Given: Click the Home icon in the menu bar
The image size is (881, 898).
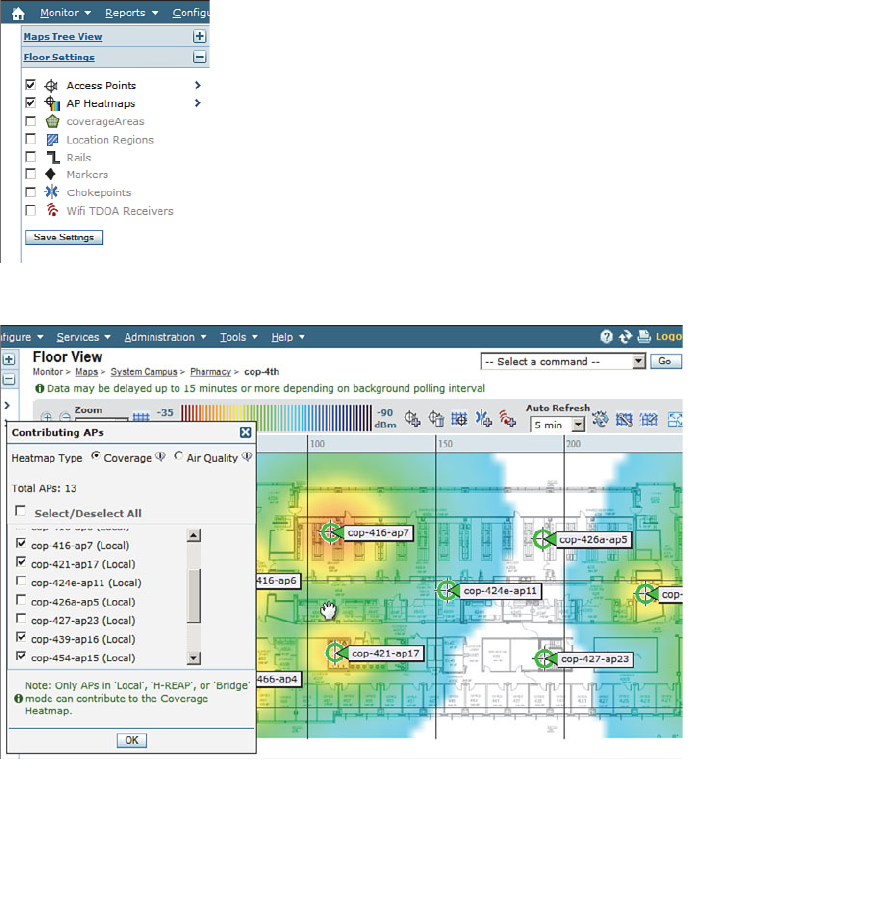Looking at the screenshot, I should click(x=18, y=13).
